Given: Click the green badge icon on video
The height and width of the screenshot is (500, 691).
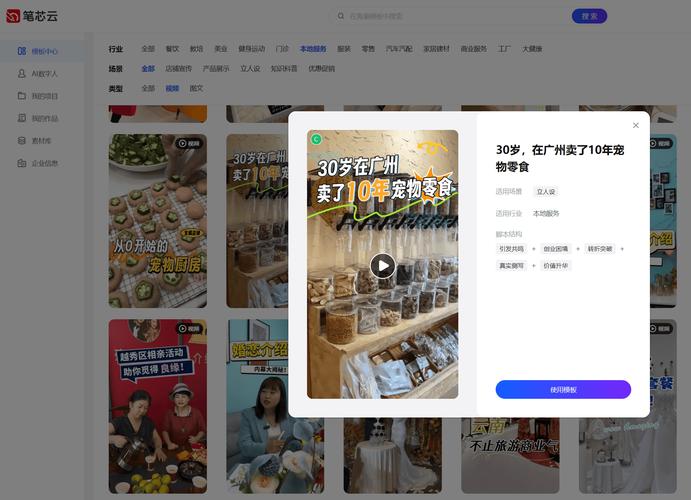Looking at the screenshot, I should pyautogui.click(x=316, y=139).
